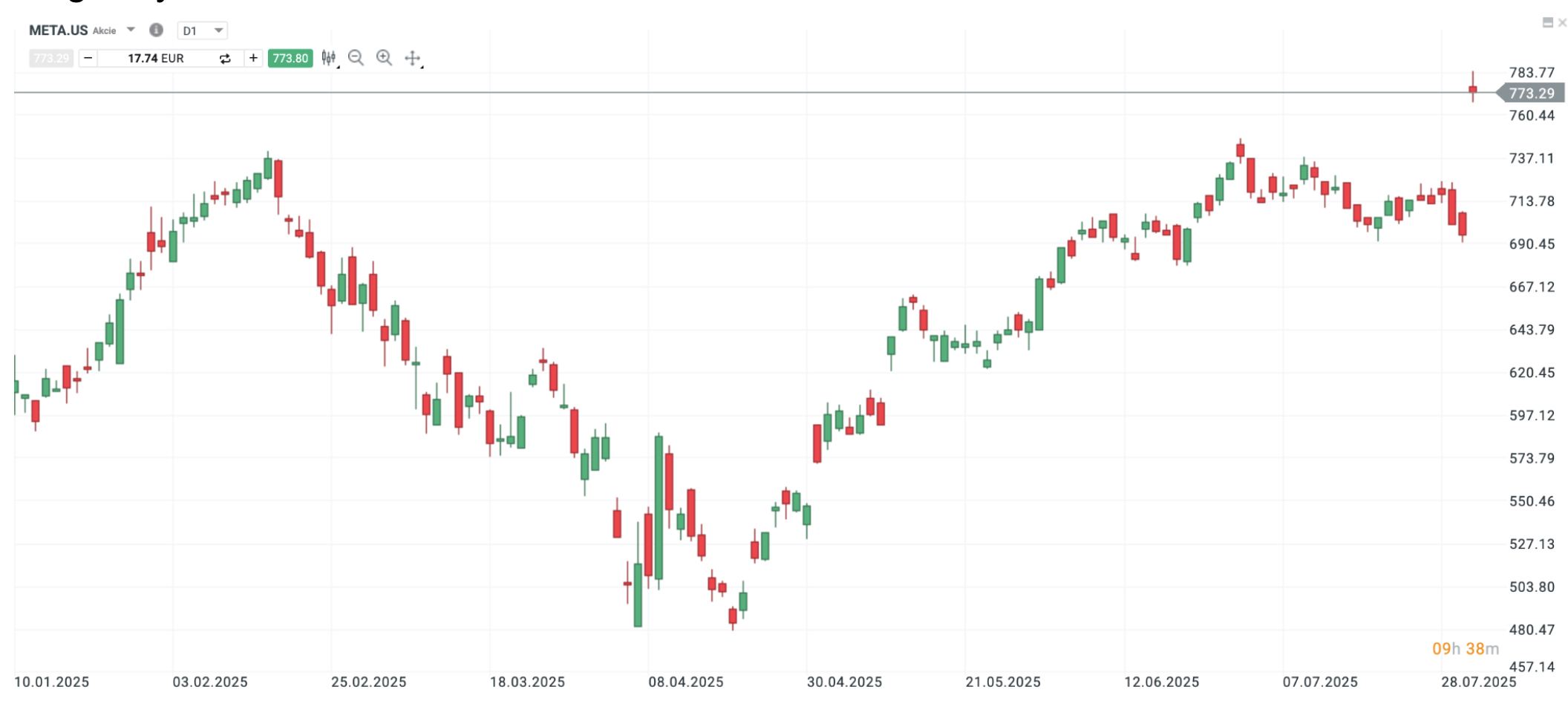Click the grey 773.29 sell button
The height and width of the screenshot is (701, 1568).
51,58
